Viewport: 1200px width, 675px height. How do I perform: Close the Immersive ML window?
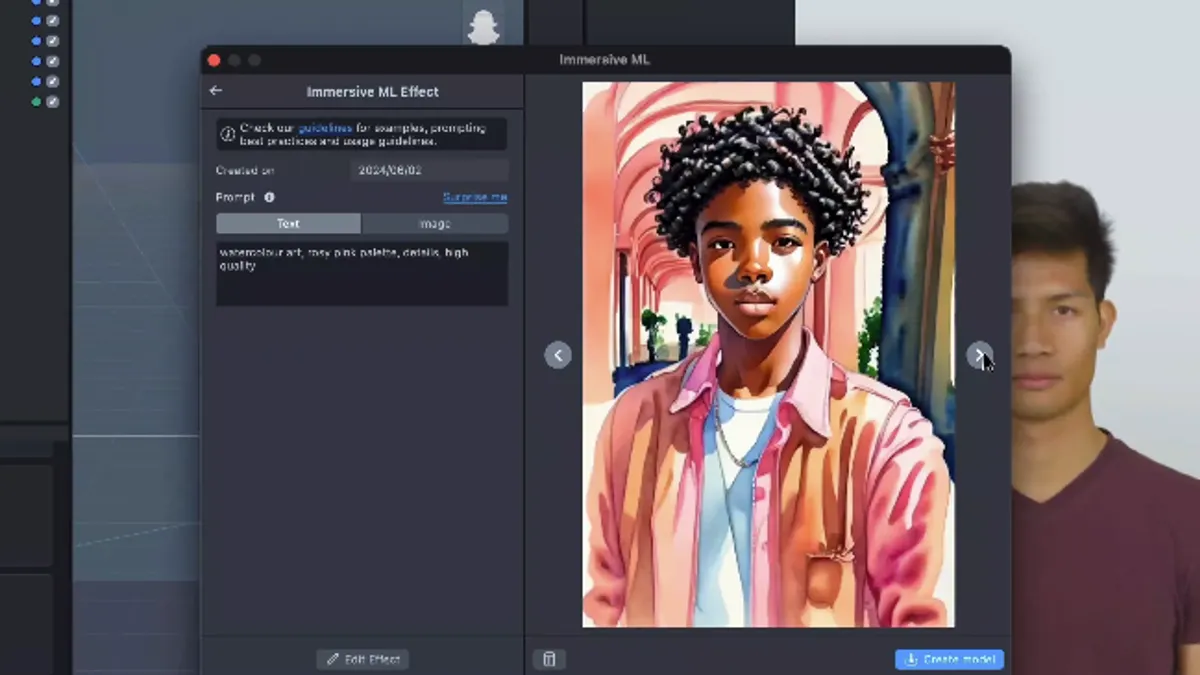[x=214, y=60]
